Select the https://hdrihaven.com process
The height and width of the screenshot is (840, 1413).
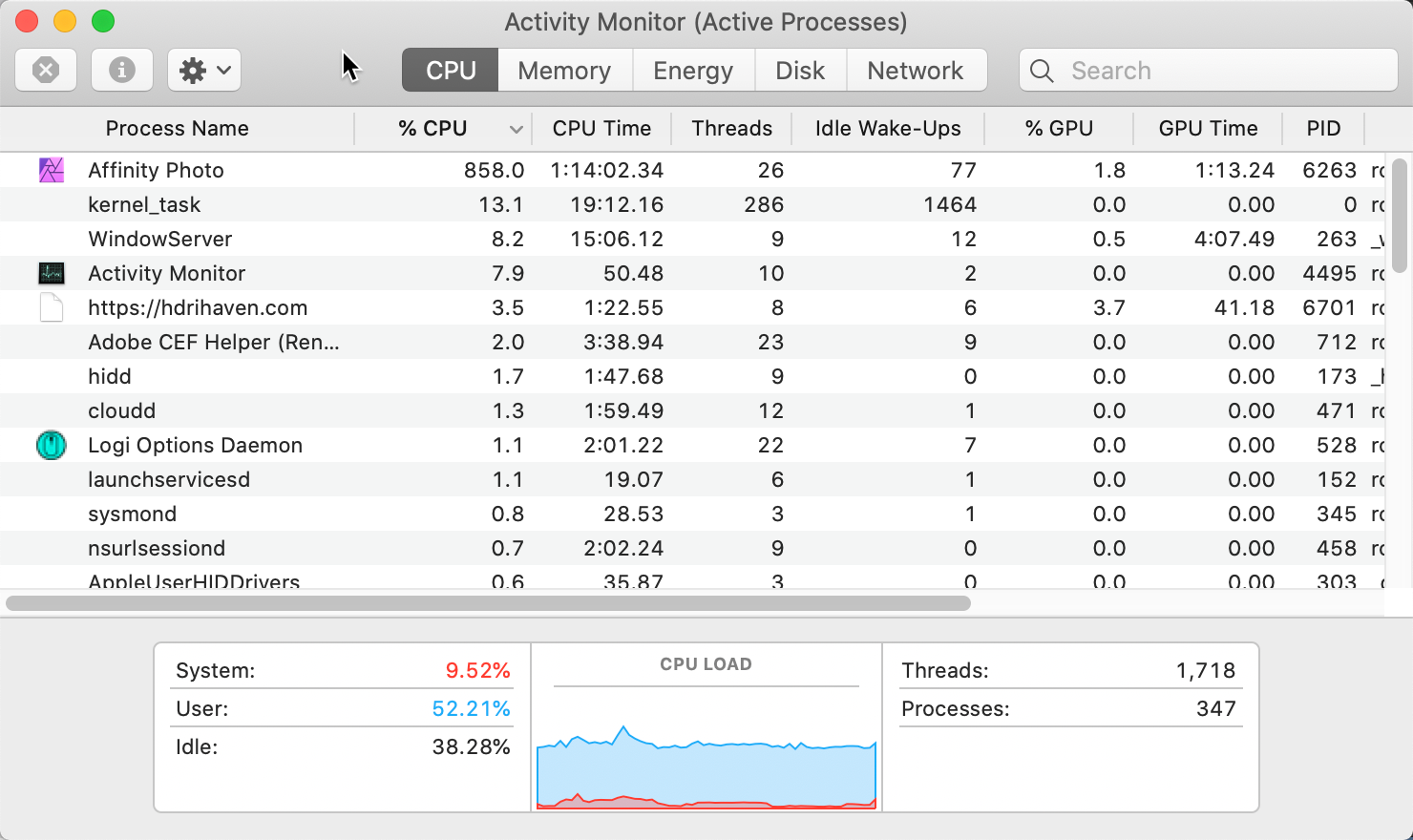(x=198, y=307)
